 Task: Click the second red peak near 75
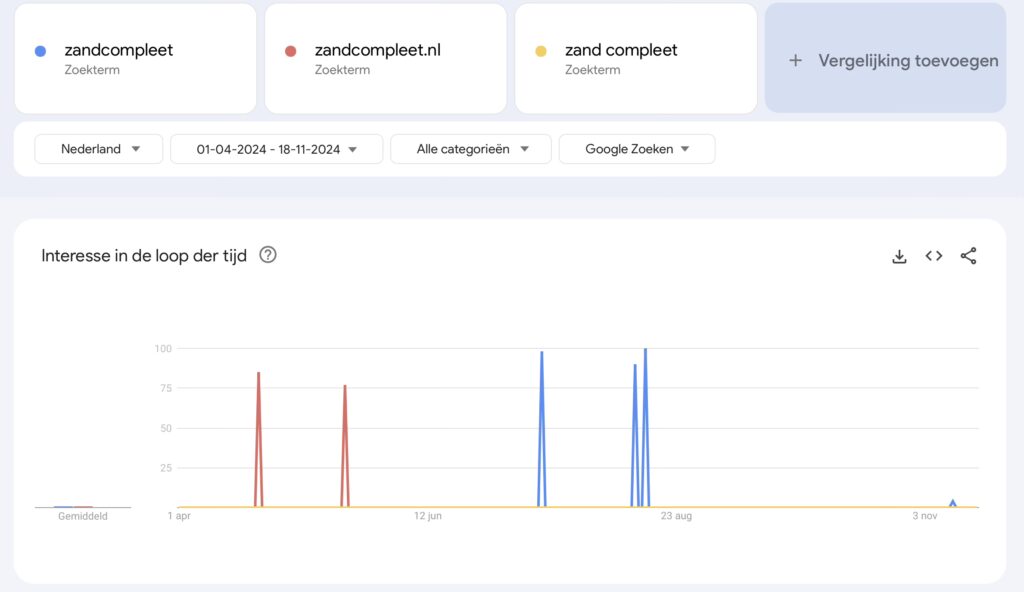click(x=345, y=387)
